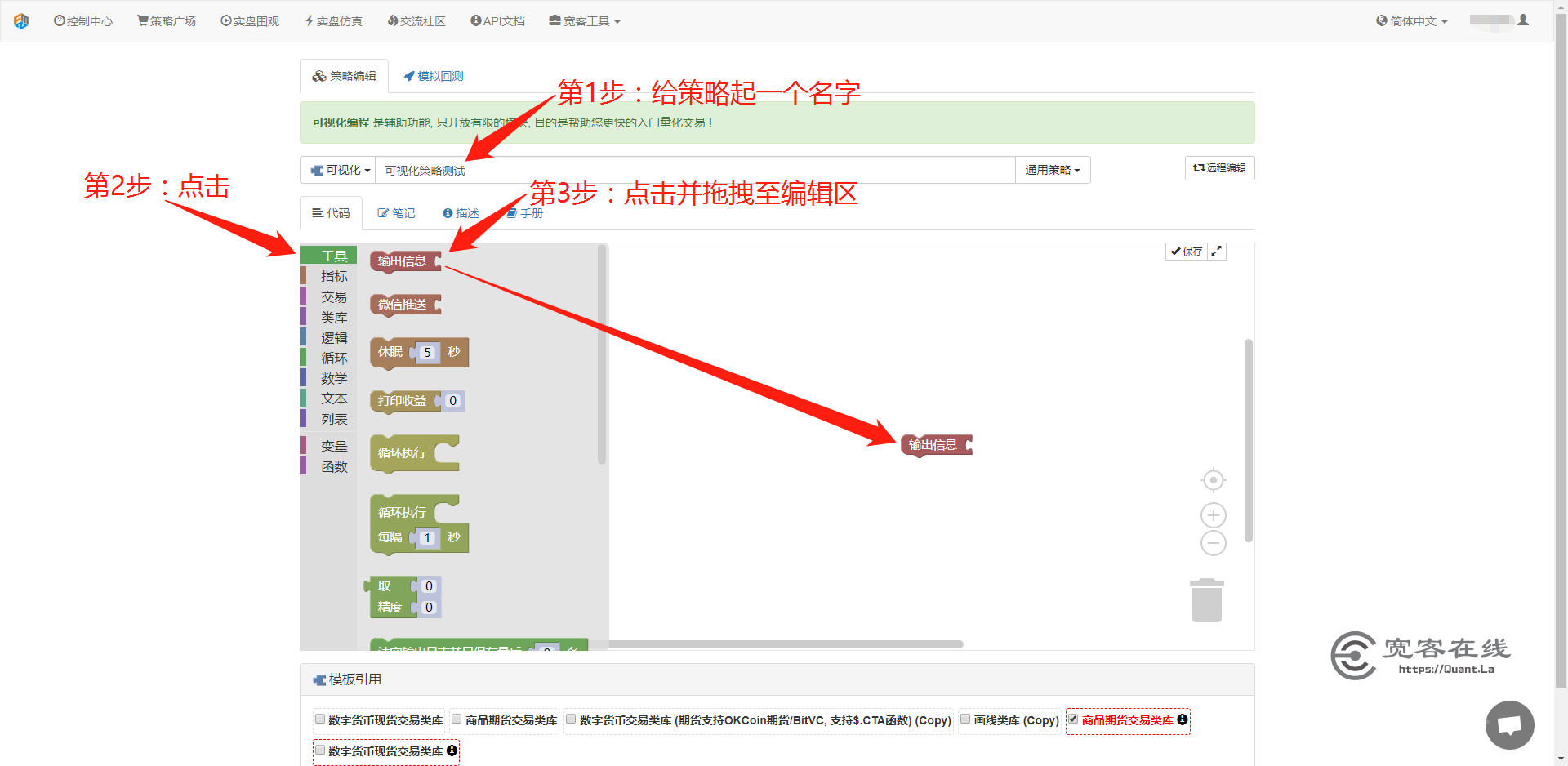The image size is (1568, 766).
Task: Open API文档 in the navbar
Action: (x=498, y=21)
